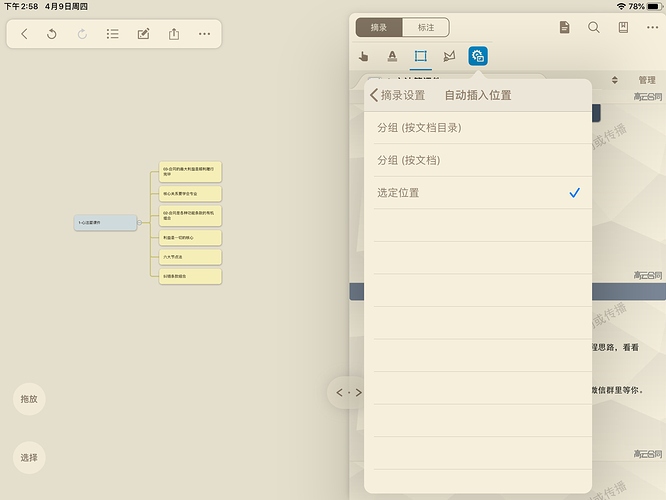
Task: Tap the sort up-down arrows
Action: pyautogui.click(x=615, y=80)
